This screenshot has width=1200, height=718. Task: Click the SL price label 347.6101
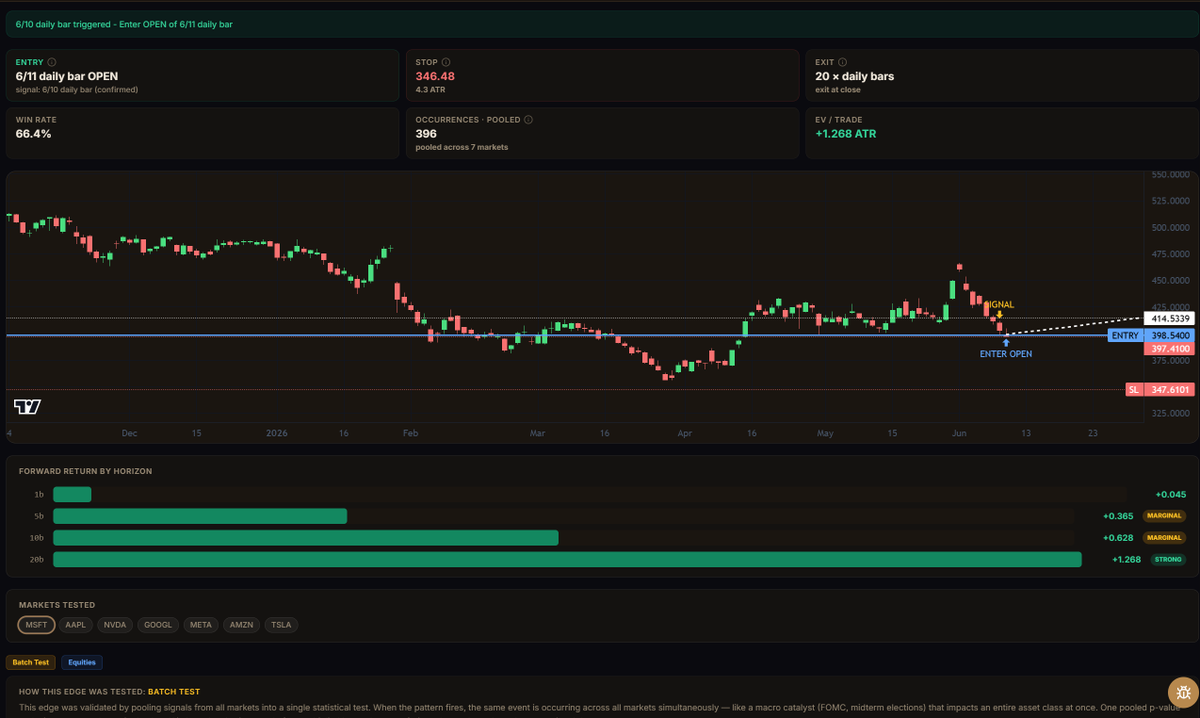tap(1160, 390)
